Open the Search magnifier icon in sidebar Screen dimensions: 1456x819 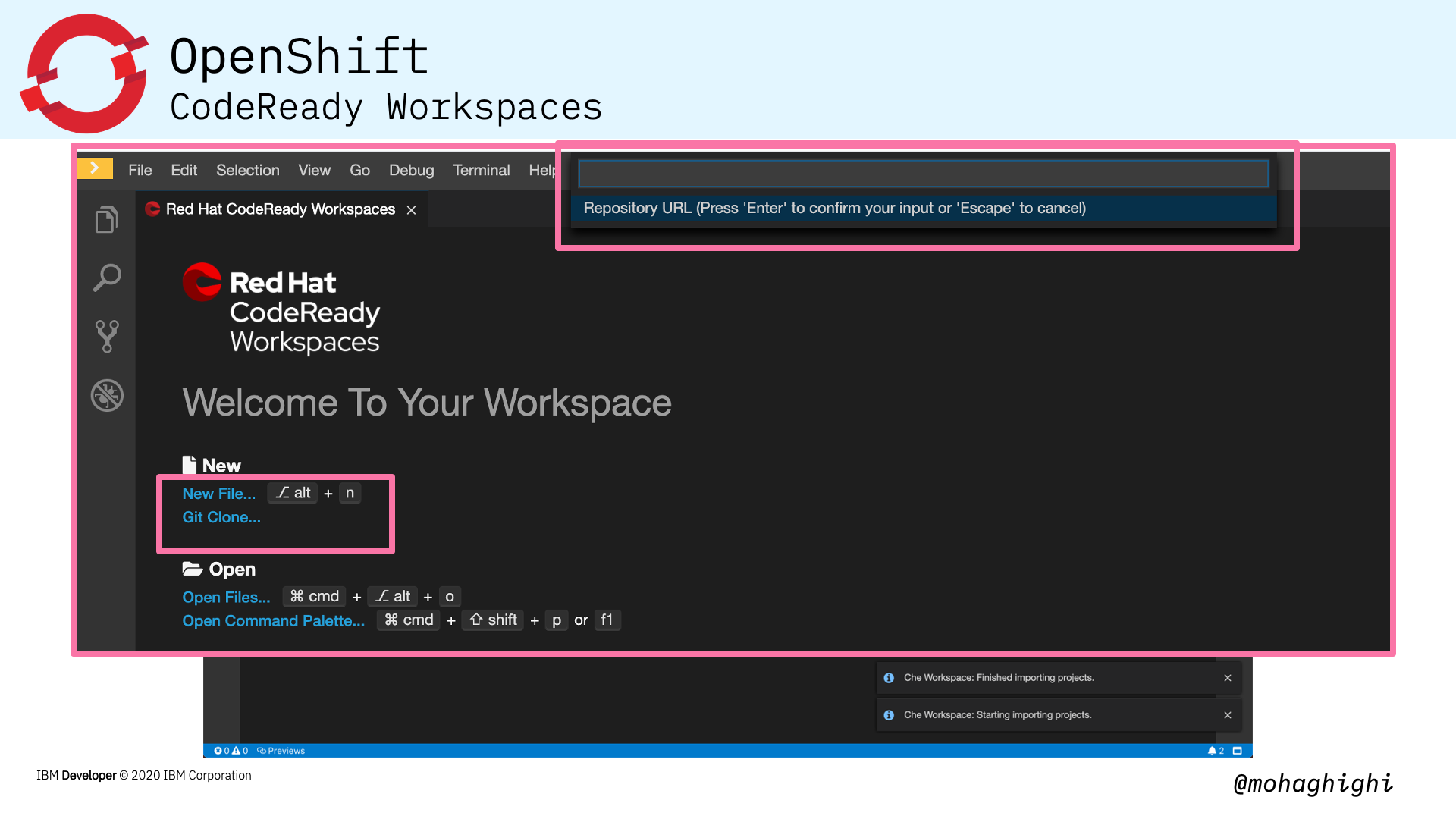tap(107, 278)
